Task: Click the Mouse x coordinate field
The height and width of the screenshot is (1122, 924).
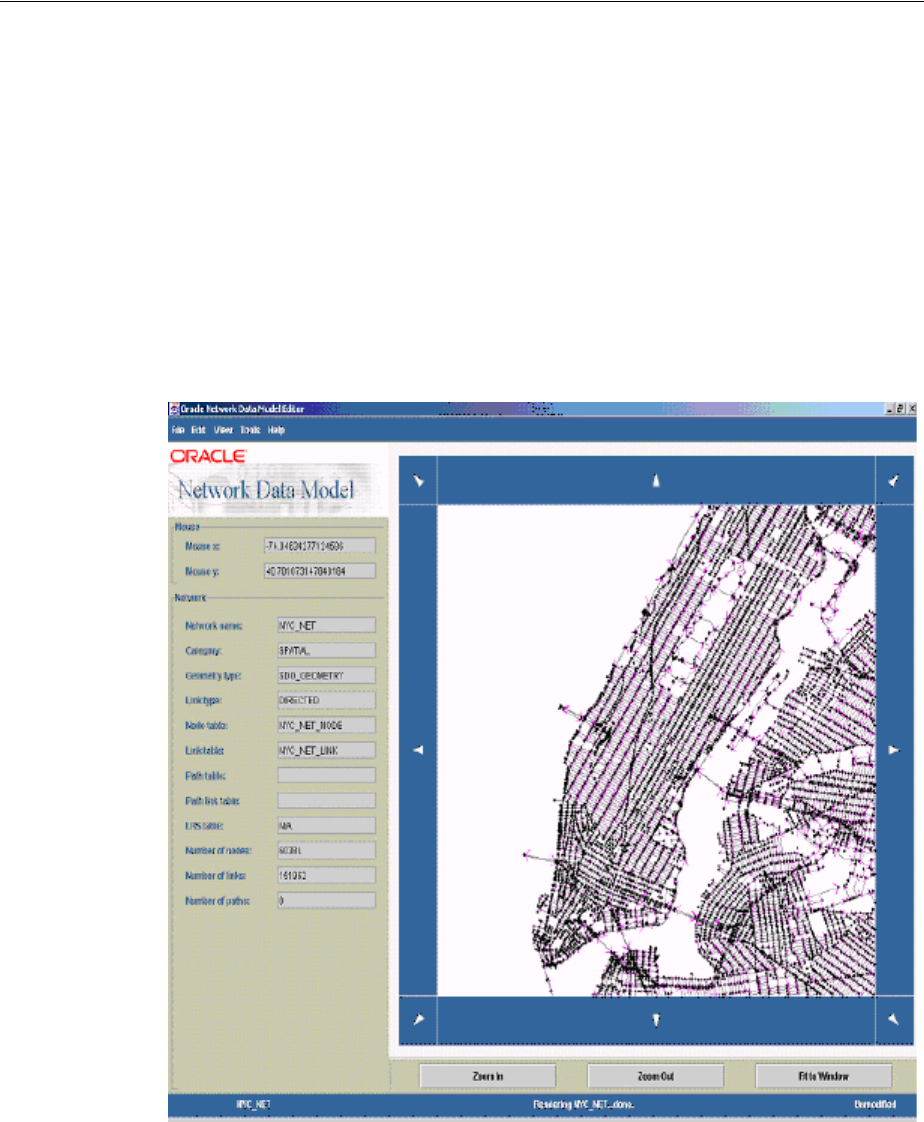Action: click(320, 546)
